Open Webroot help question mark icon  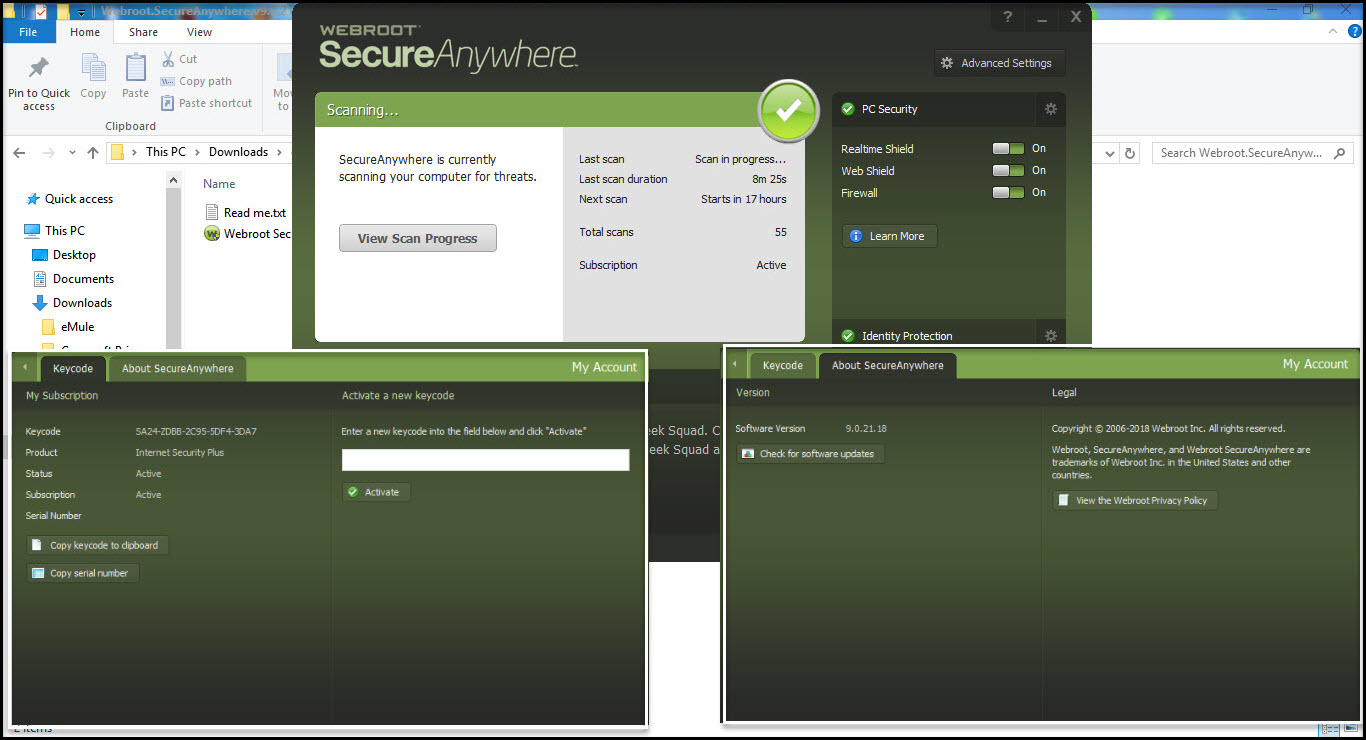pos(1008,17)
